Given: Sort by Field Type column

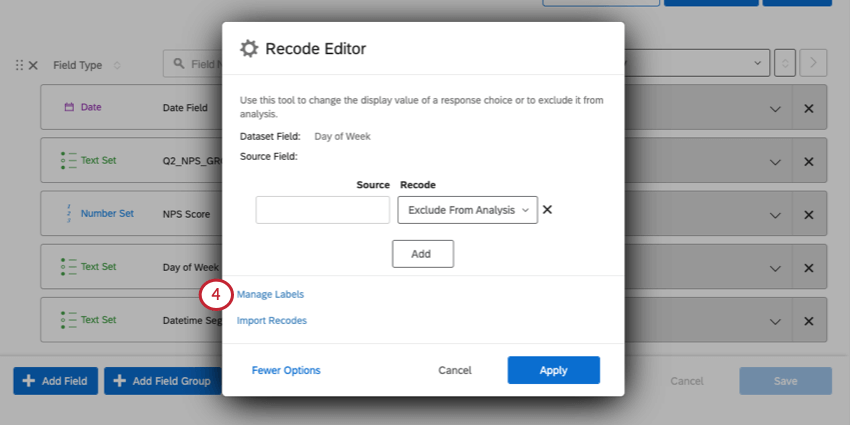Looking at the screenshot, I should 117,65.
